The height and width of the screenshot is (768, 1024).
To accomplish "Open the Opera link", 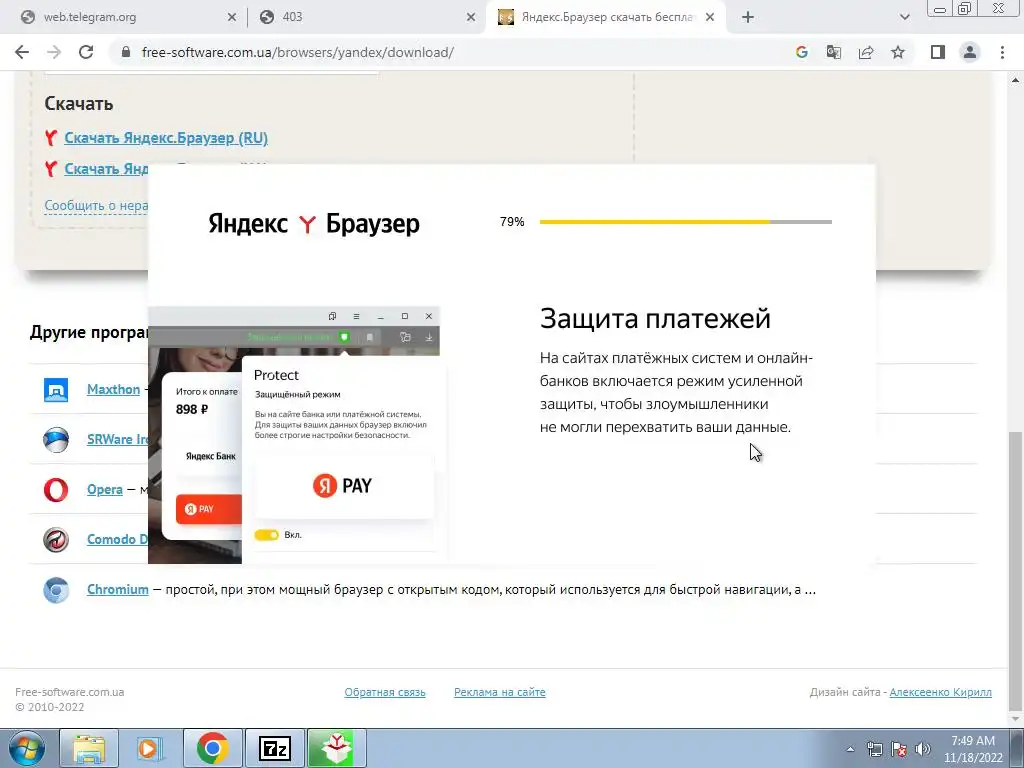I will [104, 489].
